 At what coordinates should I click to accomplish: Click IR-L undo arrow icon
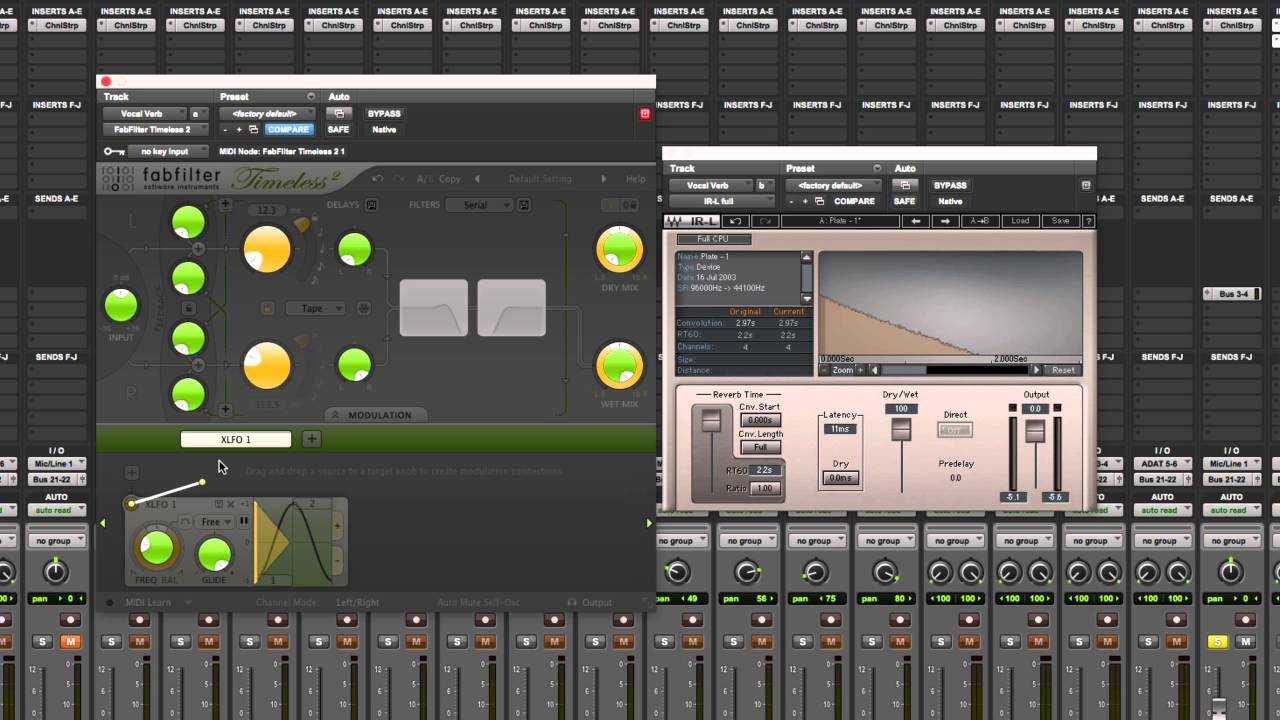click(x=735, y=221)
